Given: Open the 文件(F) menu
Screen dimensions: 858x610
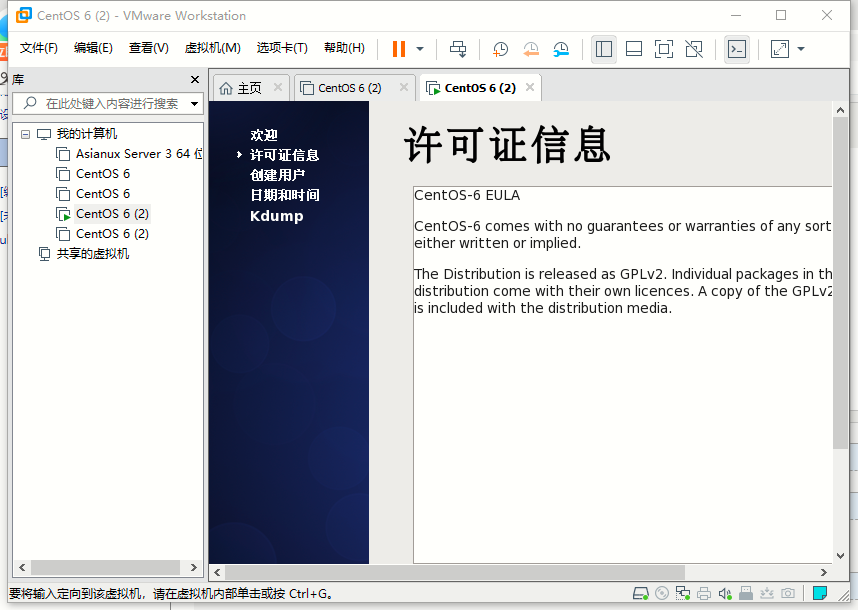Looking at the screenshot, I should (x=38, y=48).
